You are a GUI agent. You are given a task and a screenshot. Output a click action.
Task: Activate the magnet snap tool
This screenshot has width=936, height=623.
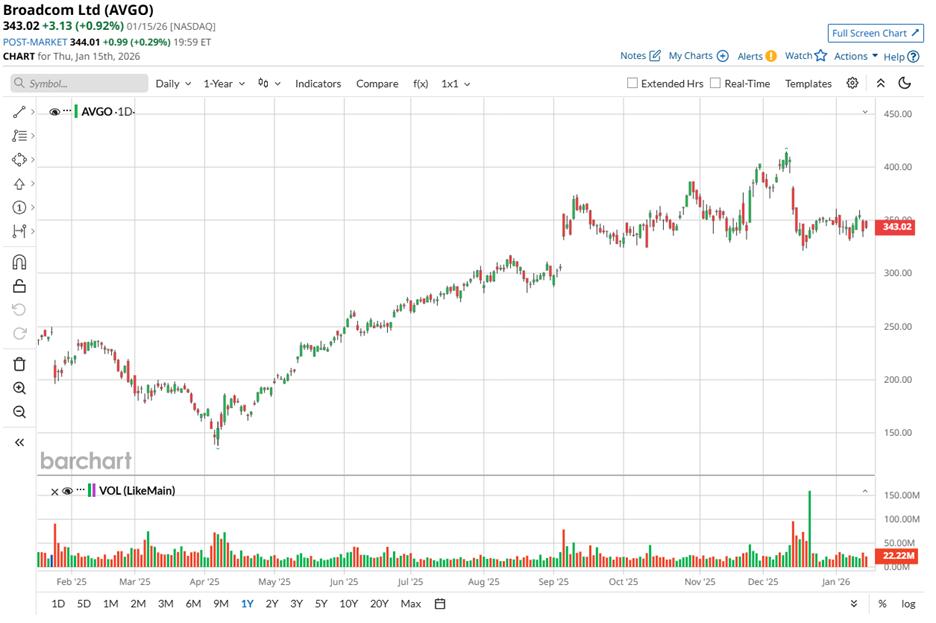click(19, 263)
